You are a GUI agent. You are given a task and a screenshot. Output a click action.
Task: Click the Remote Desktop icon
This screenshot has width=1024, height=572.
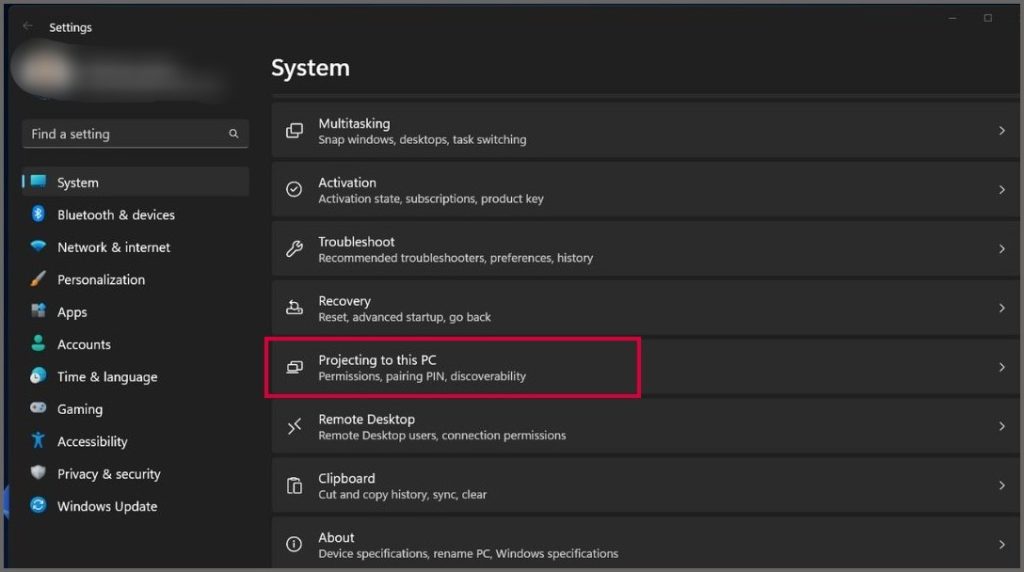coord(295,426)
